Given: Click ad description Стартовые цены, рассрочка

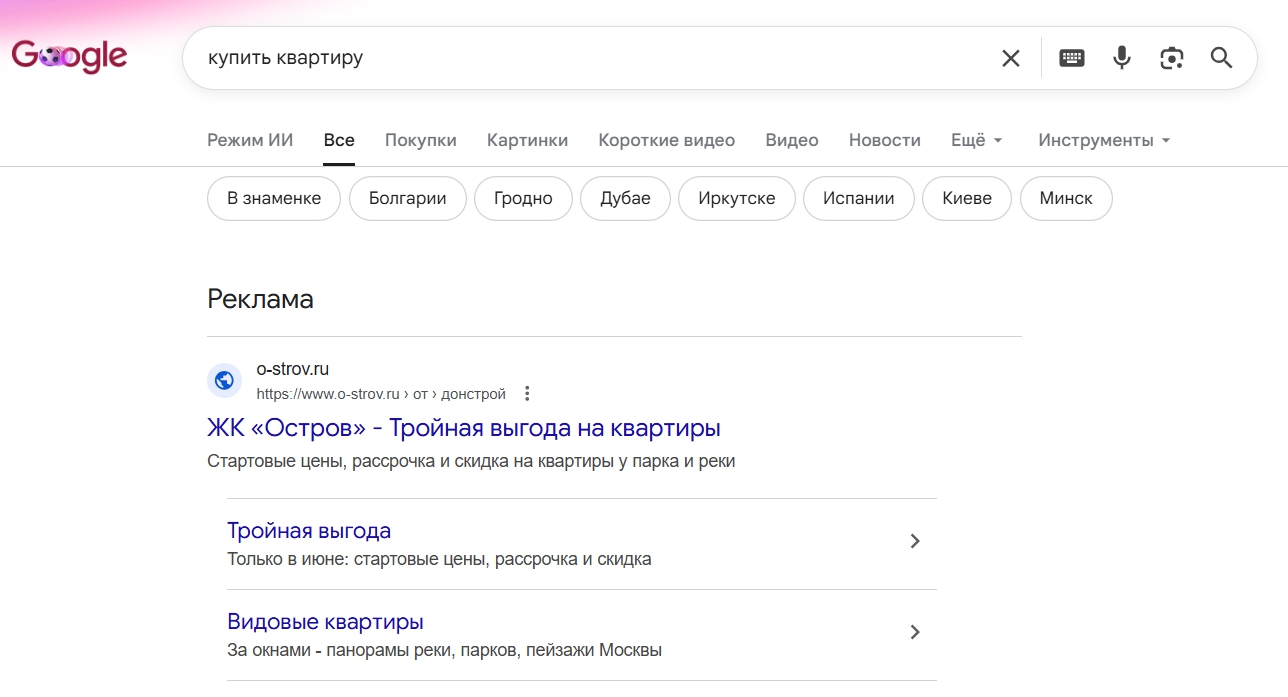Looking at the screenshot, I should [471, 461].
